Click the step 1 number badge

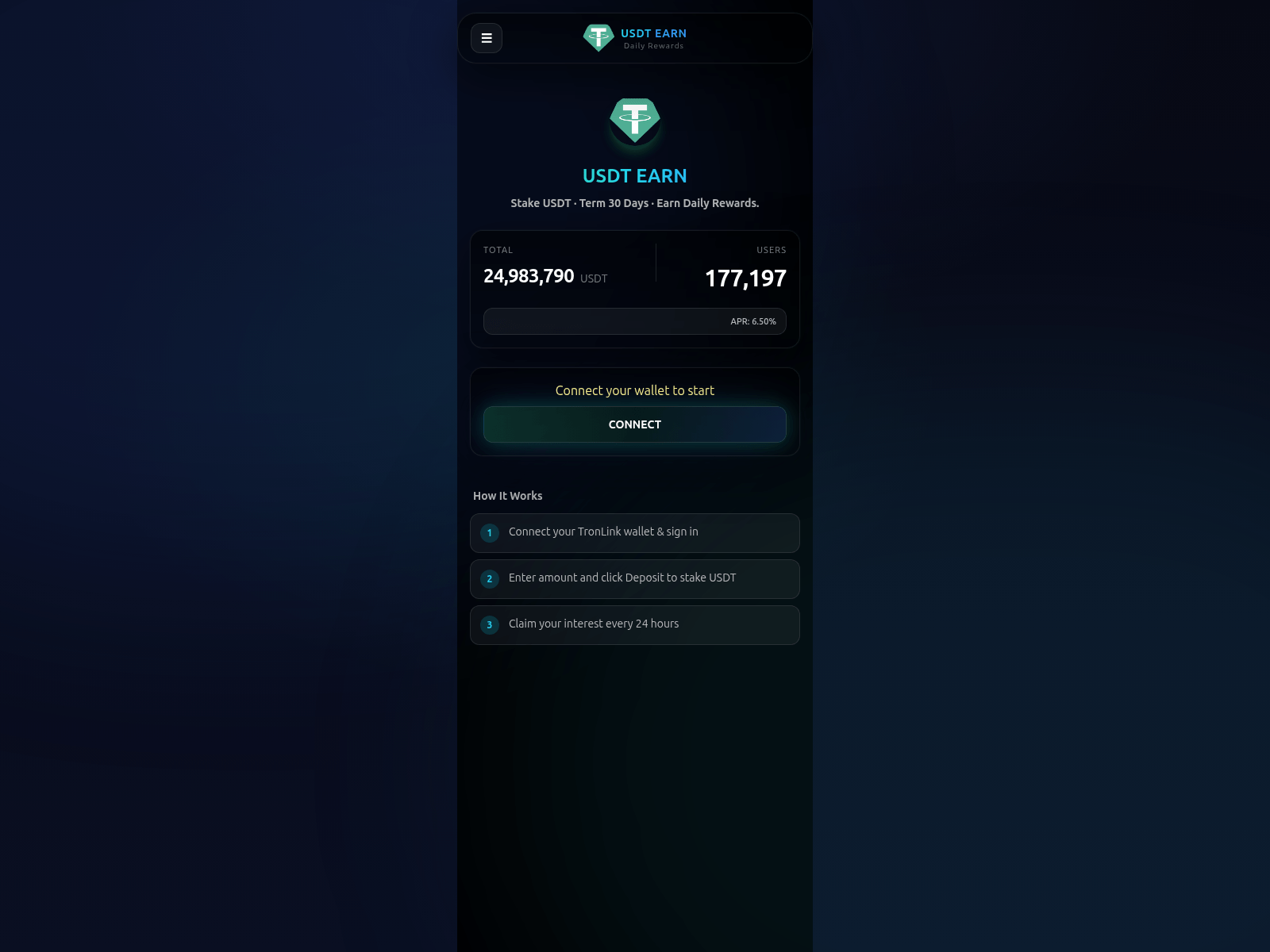point(490,533)
